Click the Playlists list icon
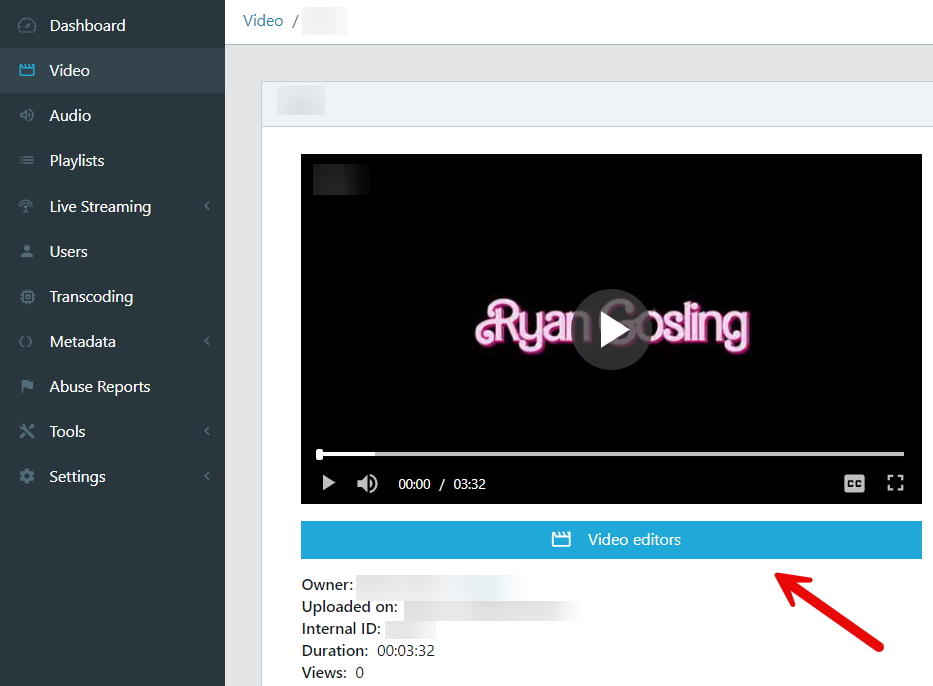Viewport: 933px width, 686px height. click(x=27, y=160)
